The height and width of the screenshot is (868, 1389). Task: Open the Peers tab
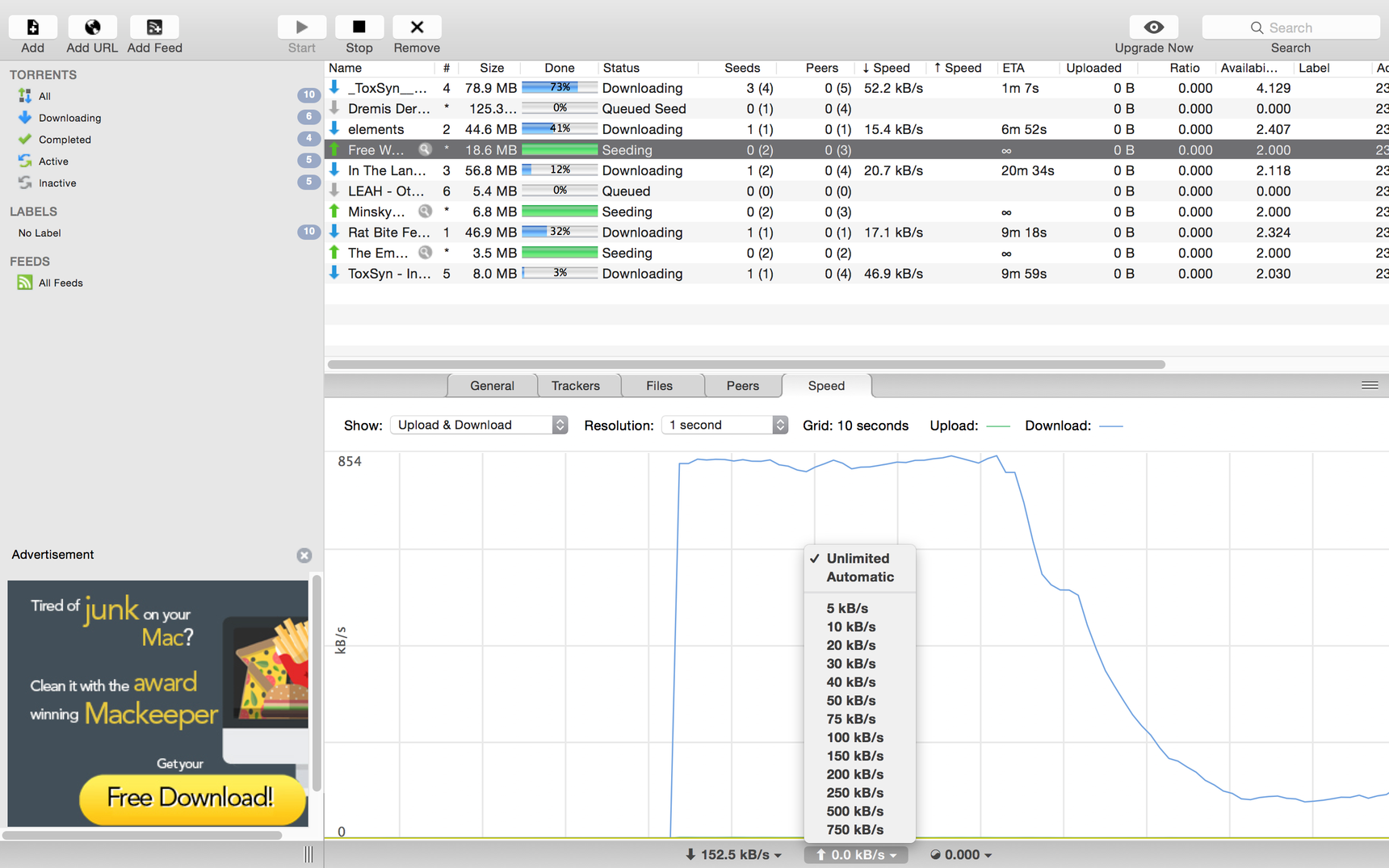tap(742, 386)
